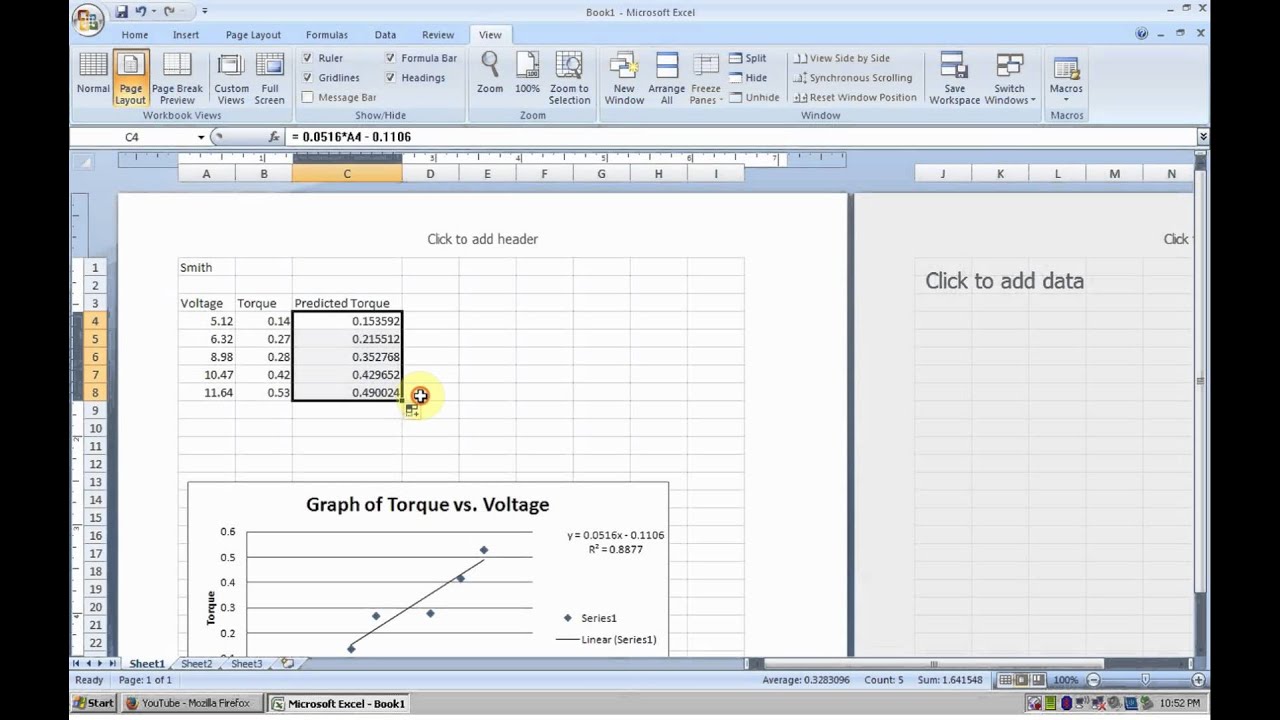1280x720 pixels.
Task: Click cell with value 0.153592
Action: click(x=348, y=321)
